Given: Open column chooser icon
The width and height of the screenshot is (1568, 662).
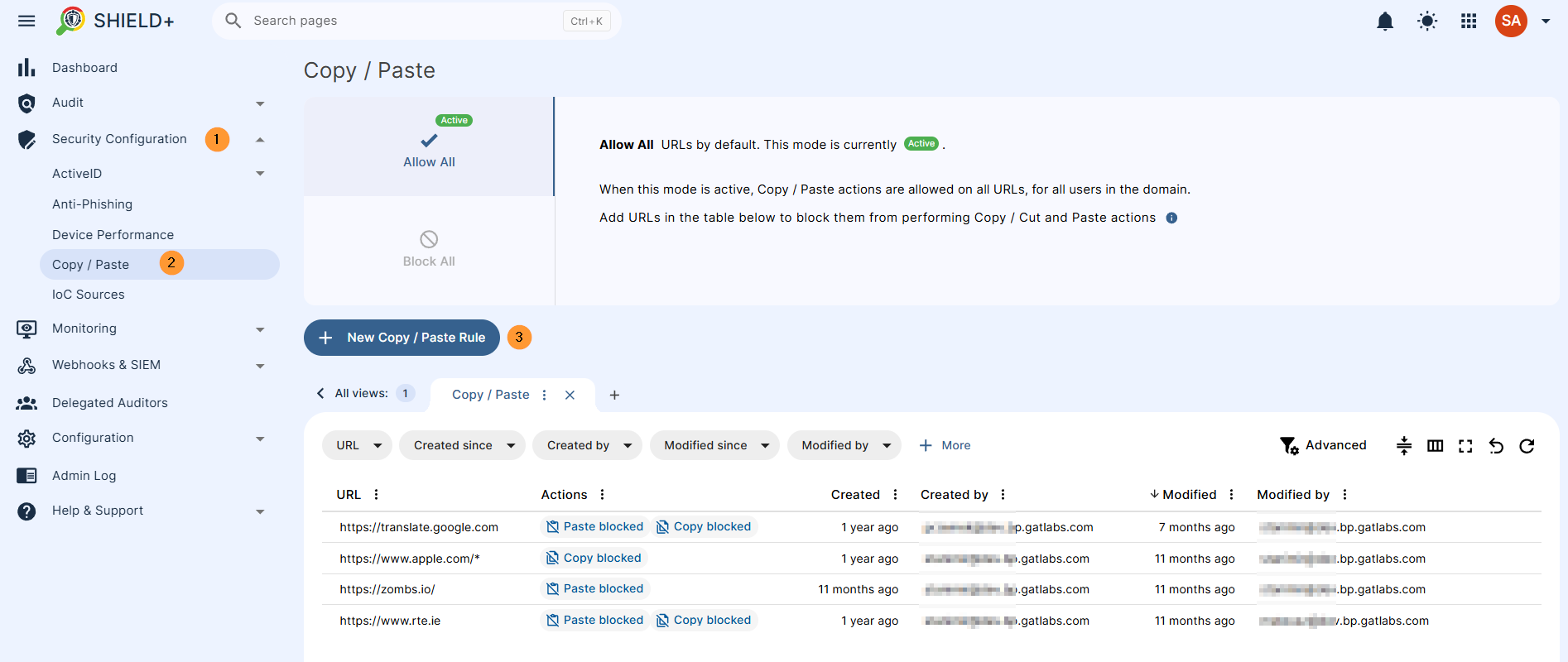Looking at the screenshot, I should click(1436, 446).
